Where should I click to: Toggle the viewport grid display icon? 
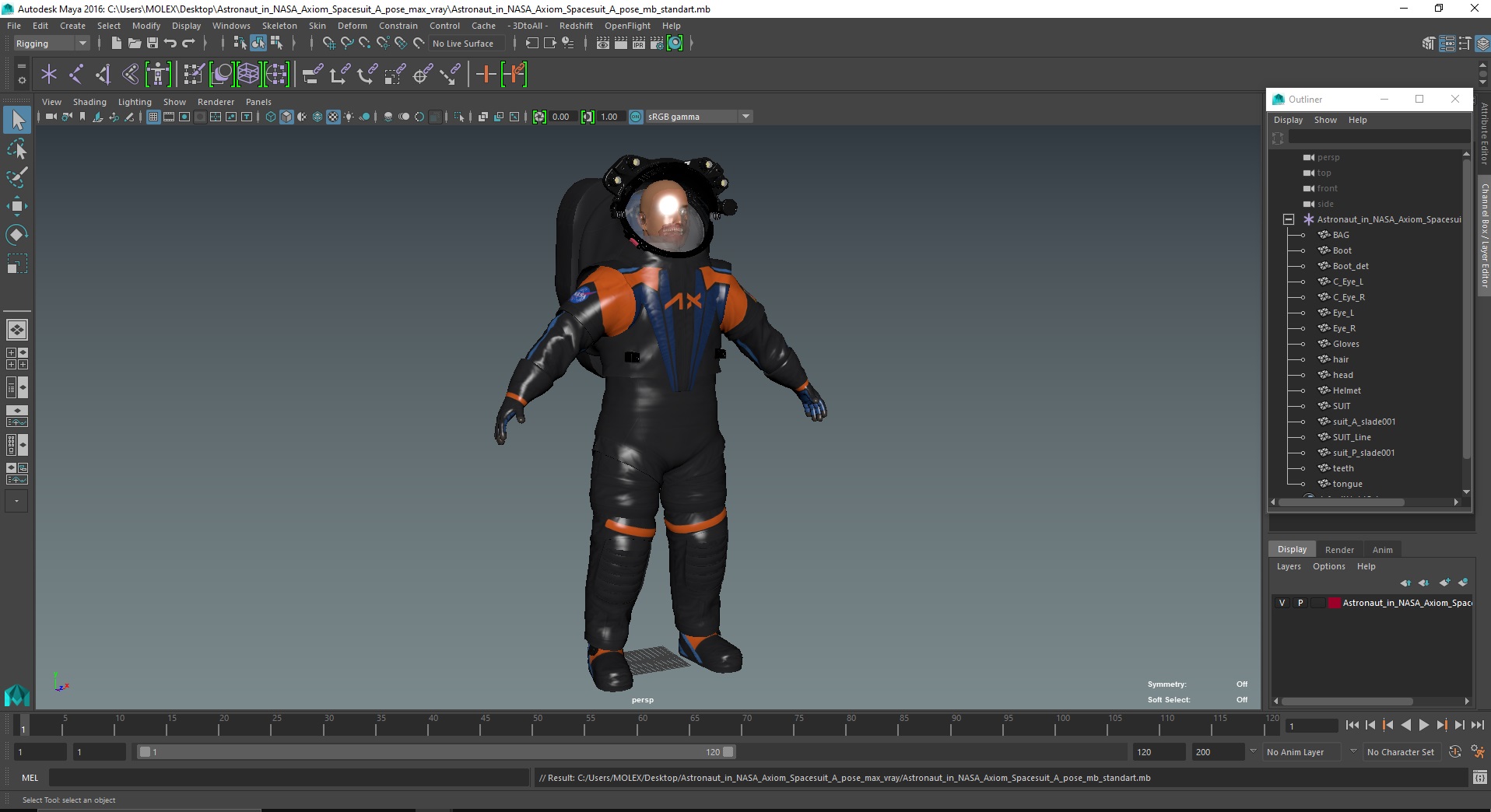153,117
